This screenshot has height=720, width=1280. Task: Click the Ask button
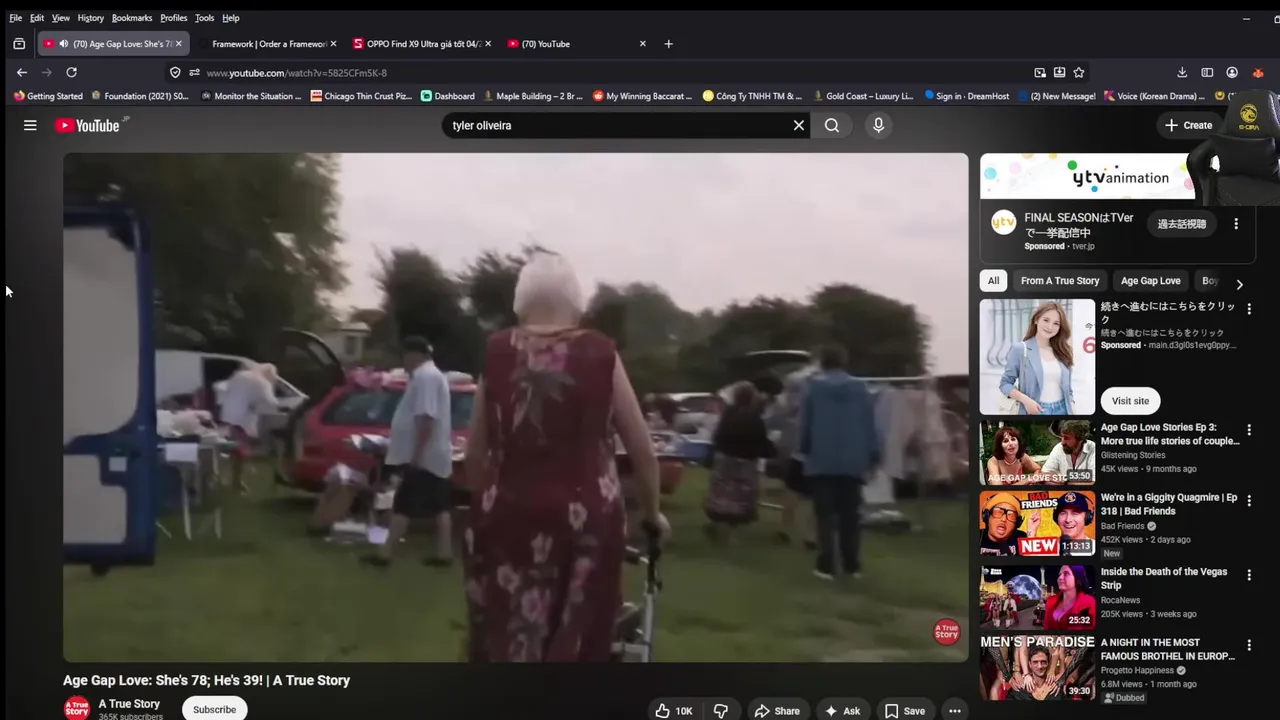(842, 710)
